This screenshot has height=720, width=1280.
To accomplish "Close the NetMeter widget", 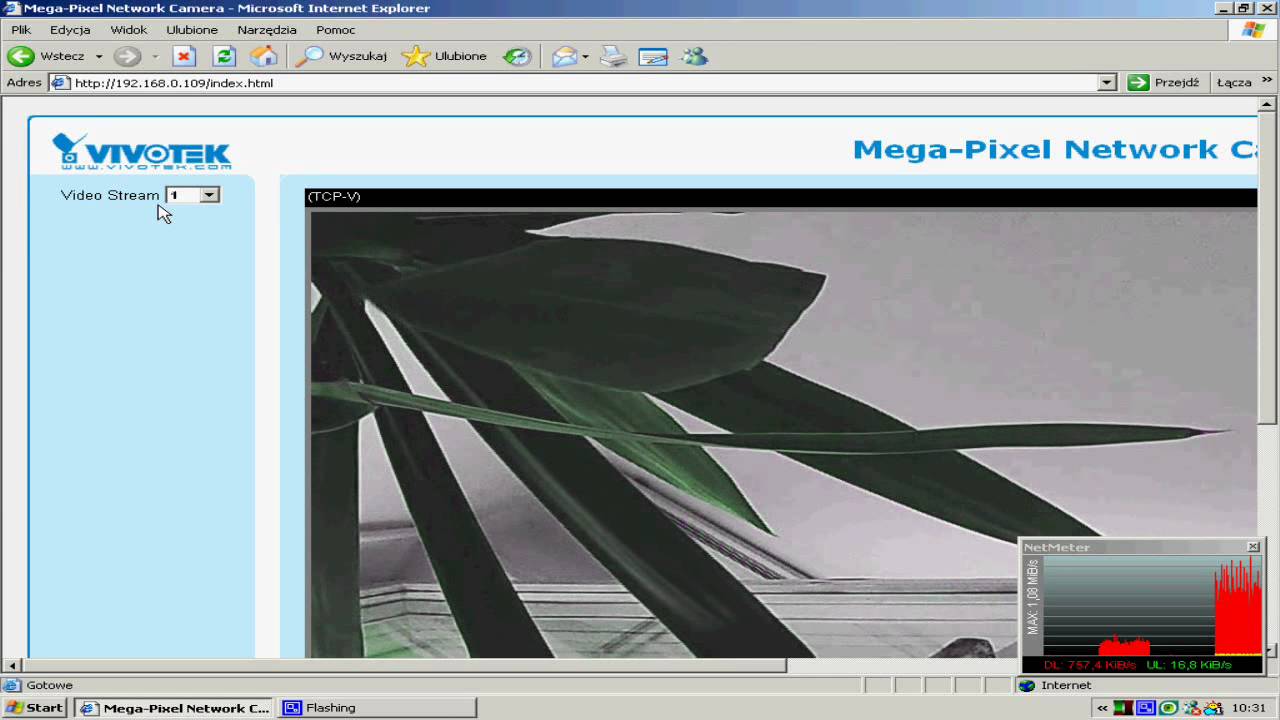I will (x=1253, y=547).
